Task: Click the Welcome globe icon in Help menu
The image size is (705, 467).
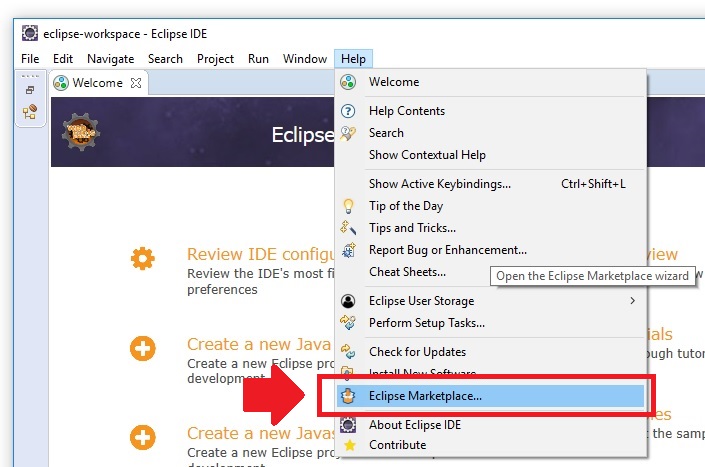Action: point(348,82)
